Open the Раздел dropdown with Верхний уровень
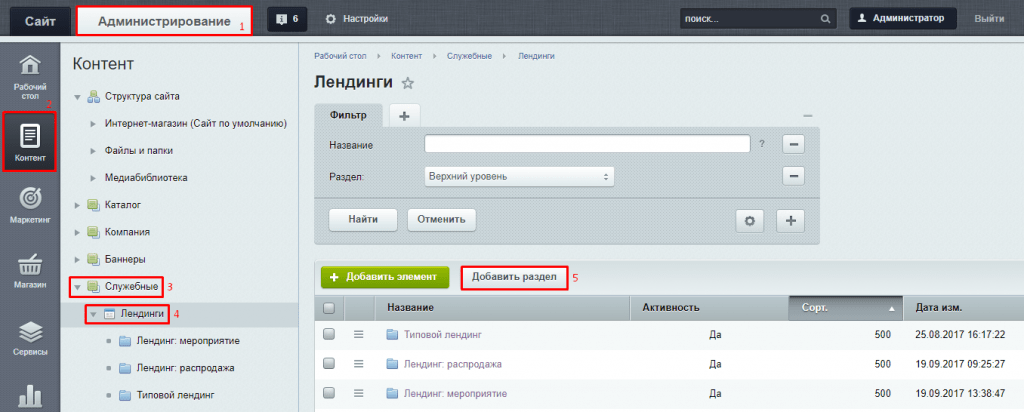Image resolution: width=1024 pixels, height=412 pixels. pyautogui.click(x=519, y=176)
